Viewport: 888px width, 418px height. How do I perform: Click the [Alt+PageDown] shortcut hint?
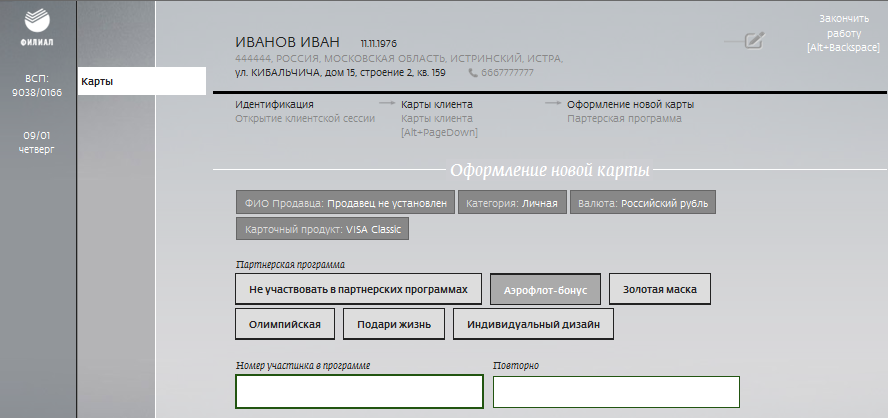click(439, 133)
